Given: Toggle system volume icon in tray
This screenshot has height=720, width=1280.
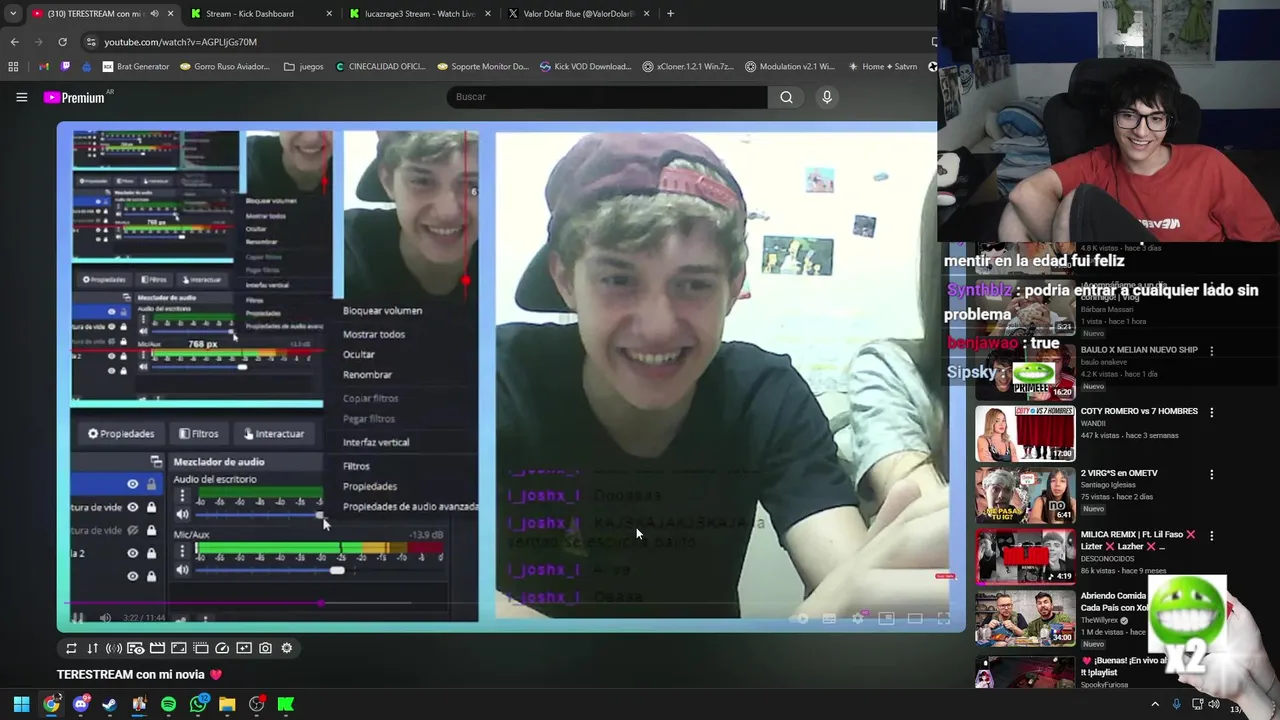Looking at the screenshot, I should [x=1214, y=704].
